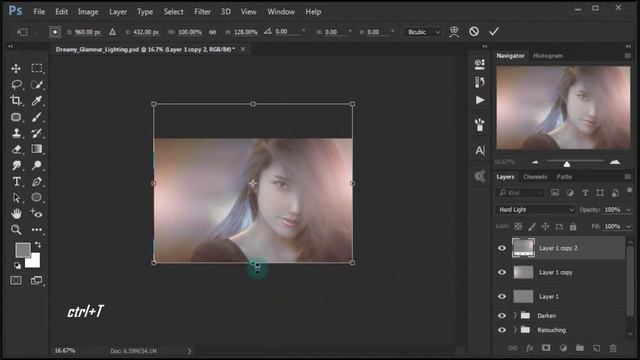
Task: Open the Bicubic interpolation dropdown
Action: click(423, 32)
